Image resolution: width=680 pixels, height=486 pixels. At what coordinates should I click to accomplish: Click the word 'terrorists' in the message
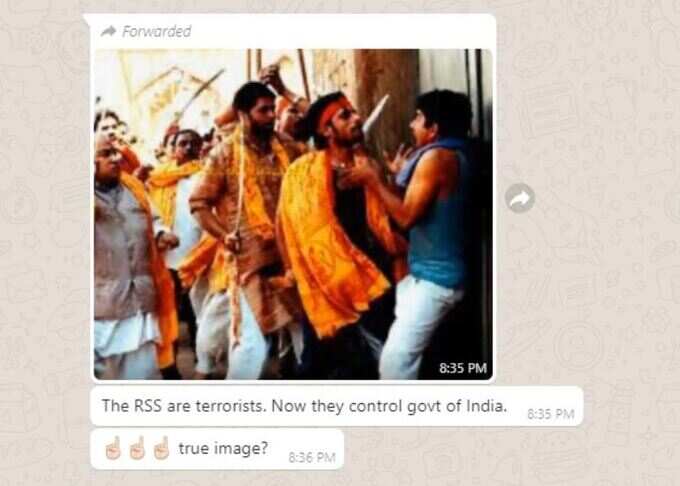click(x=231, y=406)
